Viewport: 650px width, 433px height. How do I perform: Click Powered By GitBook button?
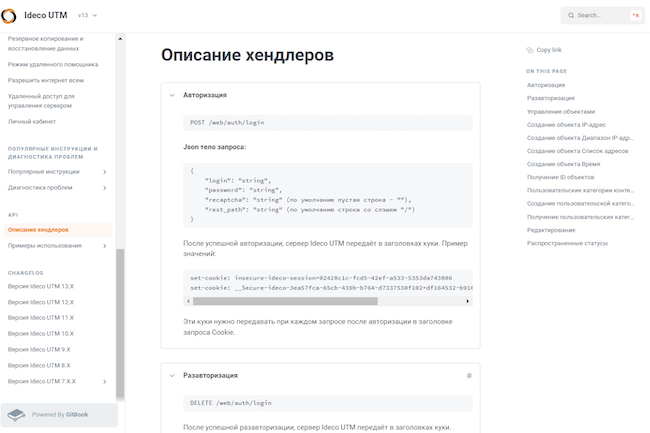click(x=59, y=415)
